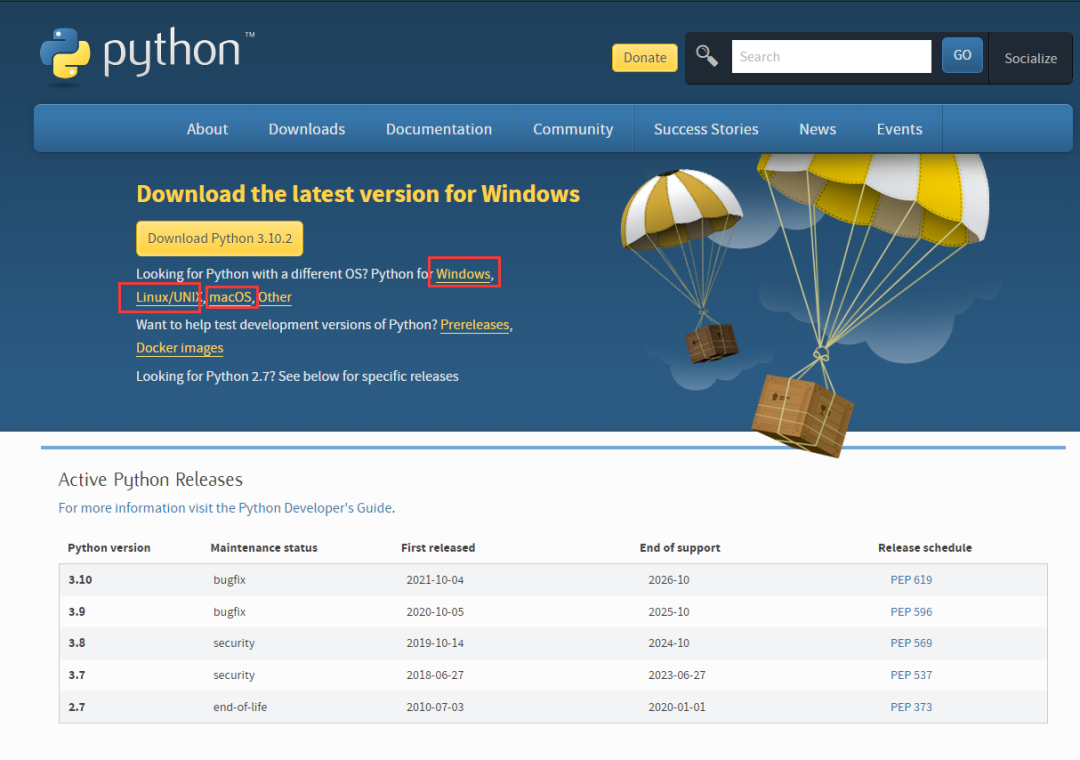This screenshot has width=1080, height=760.
Task: Click the Release schedule column header
Action: click(924, 548)
